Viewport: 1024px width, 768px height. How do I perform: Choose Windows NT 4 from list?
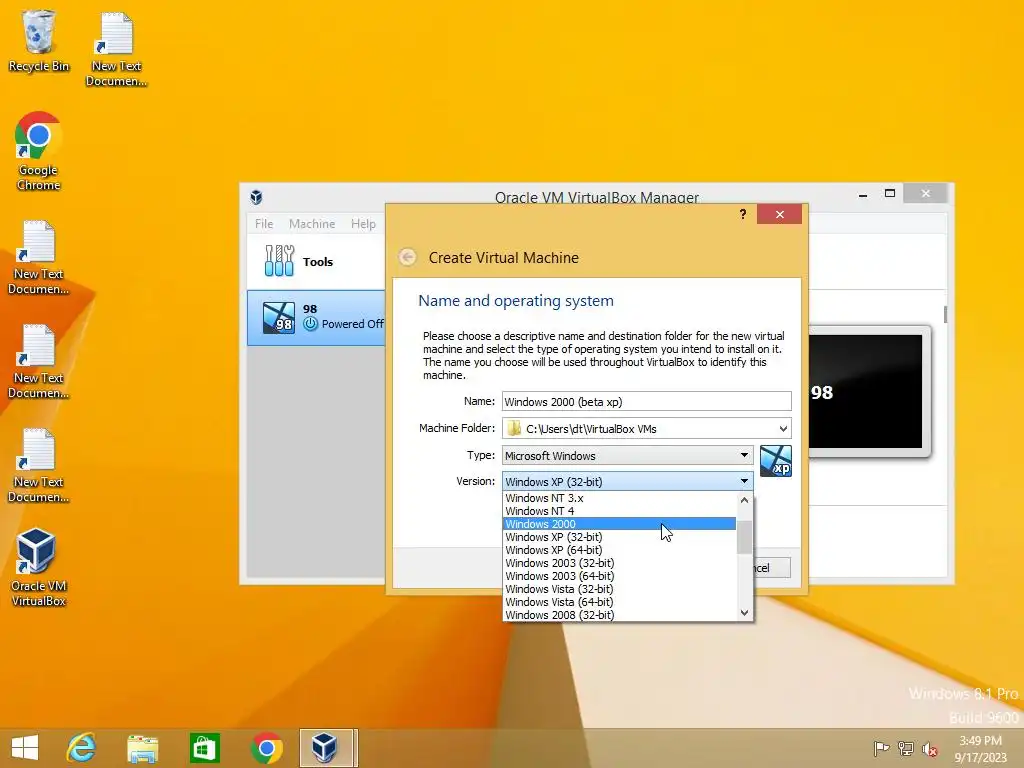click(x=619, y=511)
